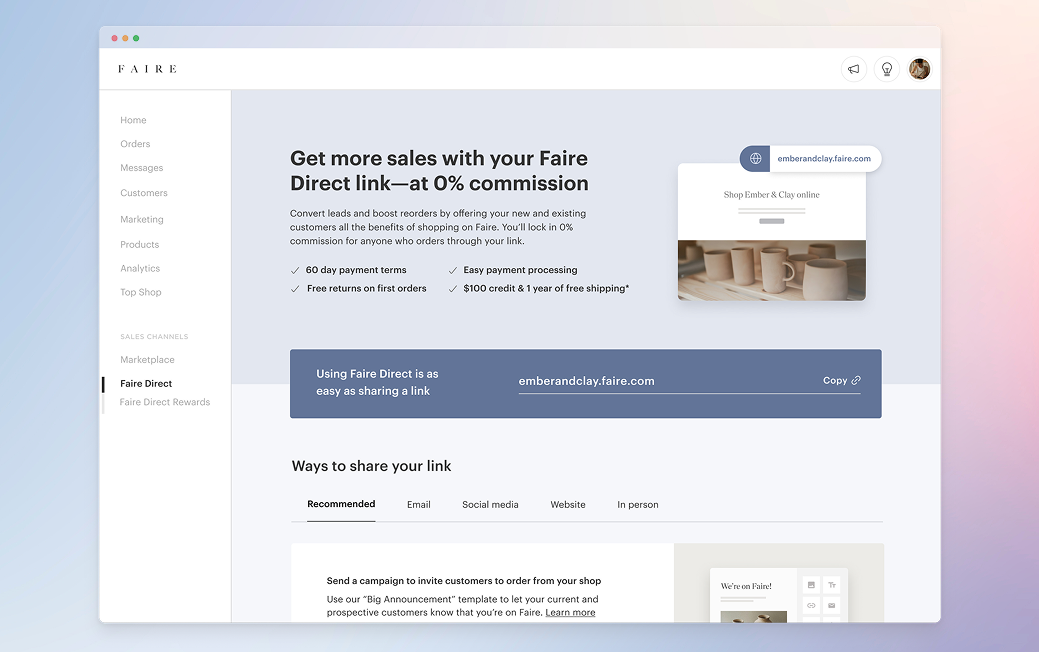Select Products in the sidebar
Screen dimensions: 1040x652
click(x=140, y=245)
